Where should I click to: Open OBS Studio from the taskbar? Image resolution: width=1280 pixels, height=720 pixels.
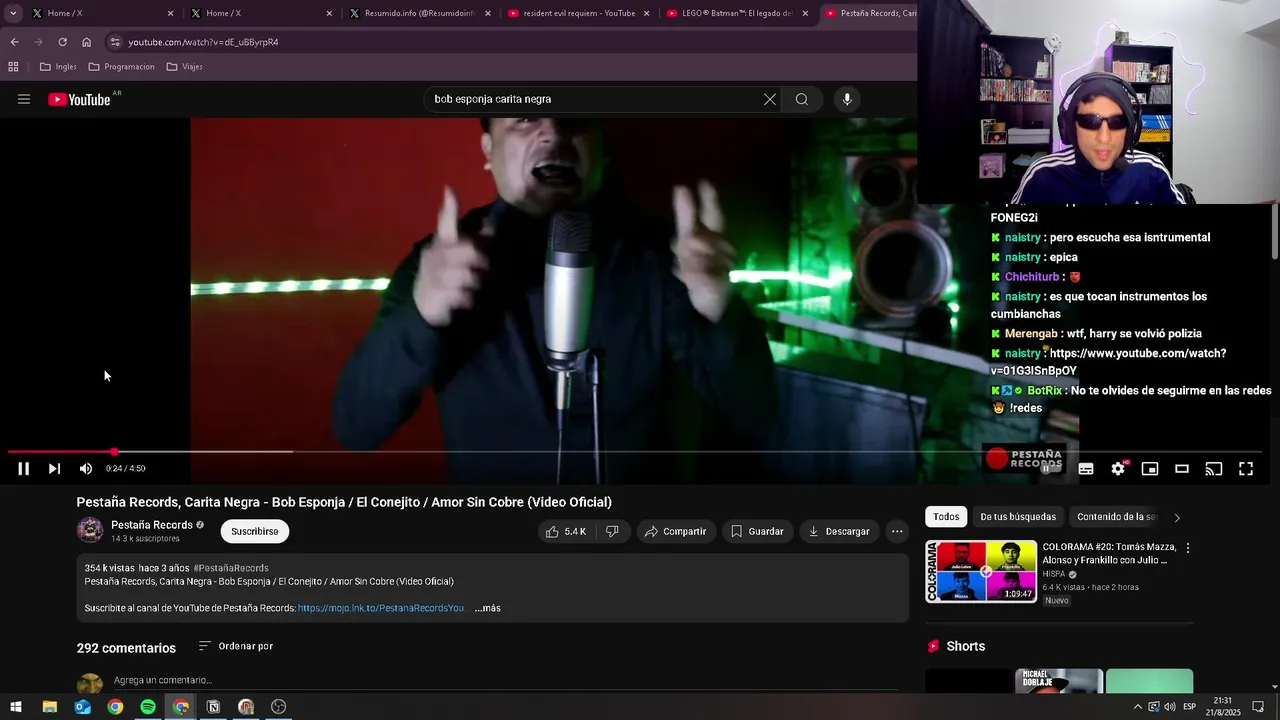coord(279,707)
